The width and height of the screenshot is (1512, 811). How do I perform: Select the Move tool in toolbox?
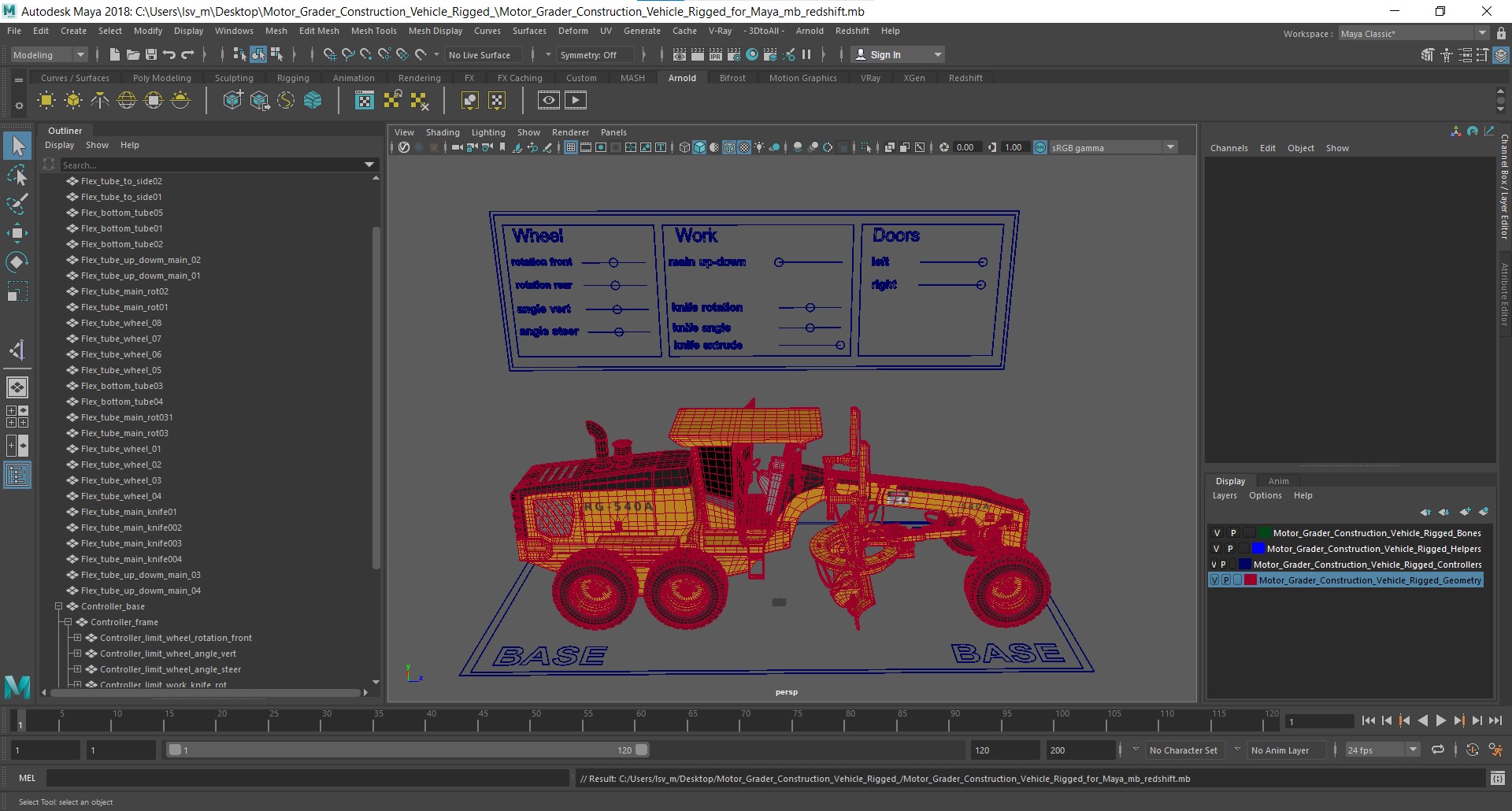[17, 232]
